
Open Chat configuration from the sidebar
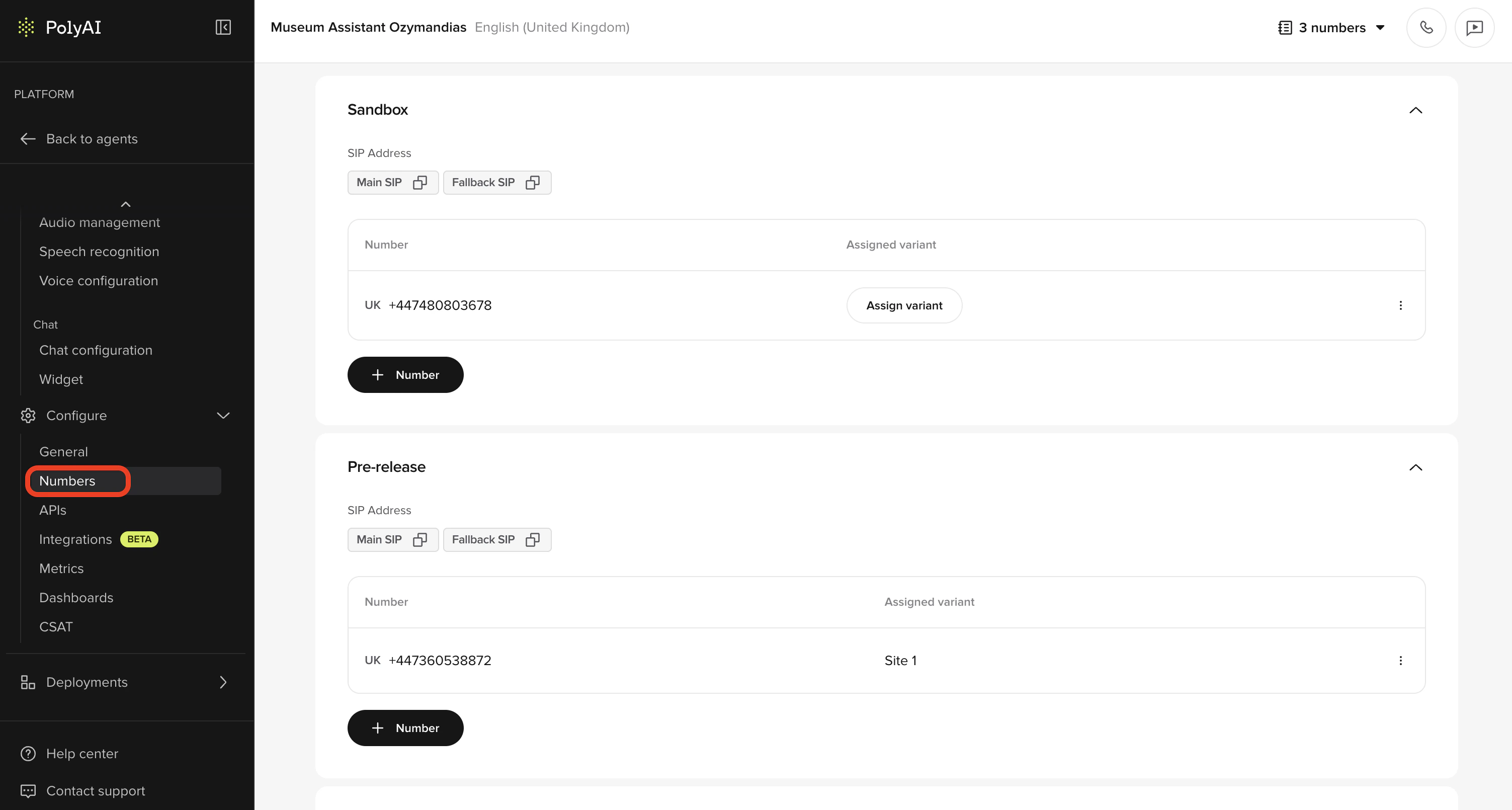click(x=96, y=350)
